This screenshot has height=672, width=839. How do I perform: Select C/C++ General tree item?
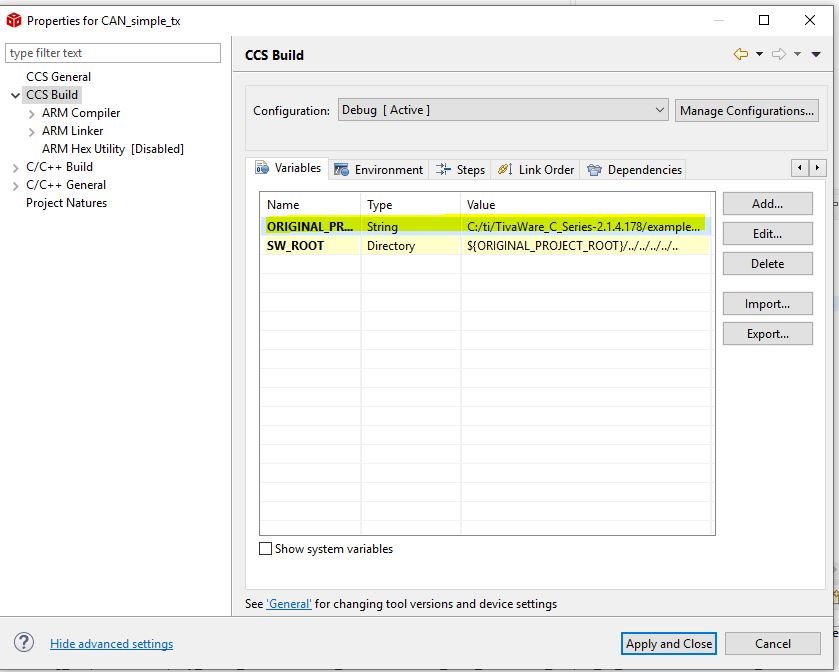coord(66,185)
